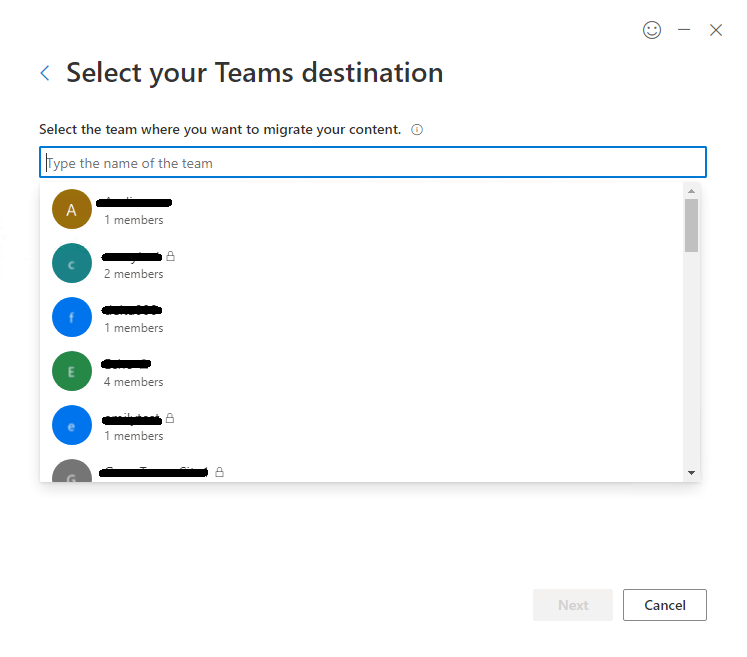This screenshot has height=657, width=747.
Task: Select the team with the gray G avatar
Action: click(x=362, y=467)
